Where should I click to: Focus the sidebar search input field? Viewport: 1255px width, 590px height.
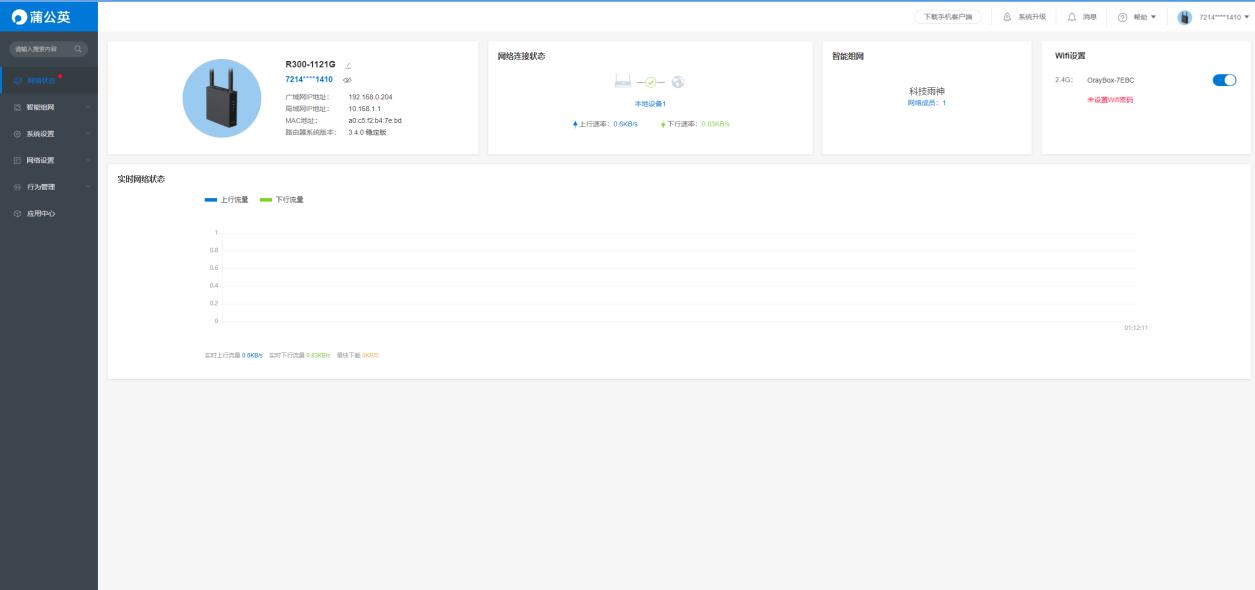click(x=49, y=48)
